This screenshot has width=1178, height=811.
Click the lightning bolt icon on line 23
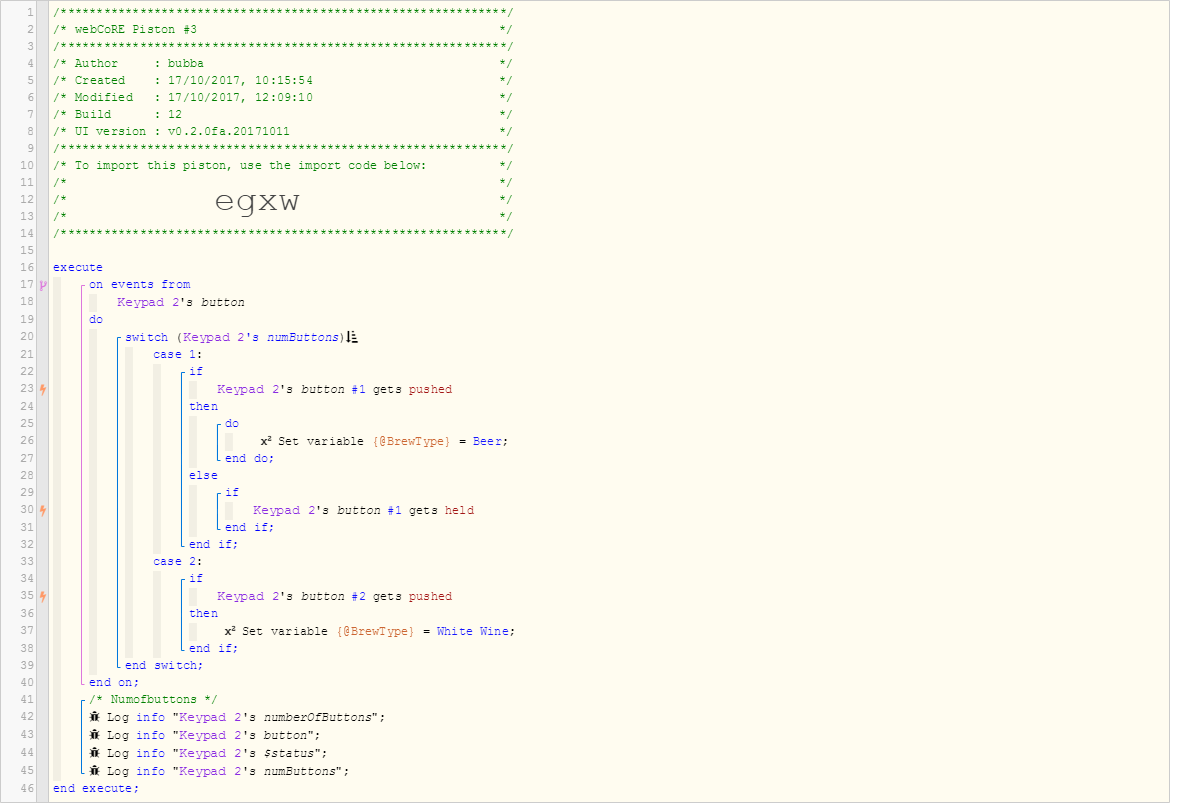point(43,389)
